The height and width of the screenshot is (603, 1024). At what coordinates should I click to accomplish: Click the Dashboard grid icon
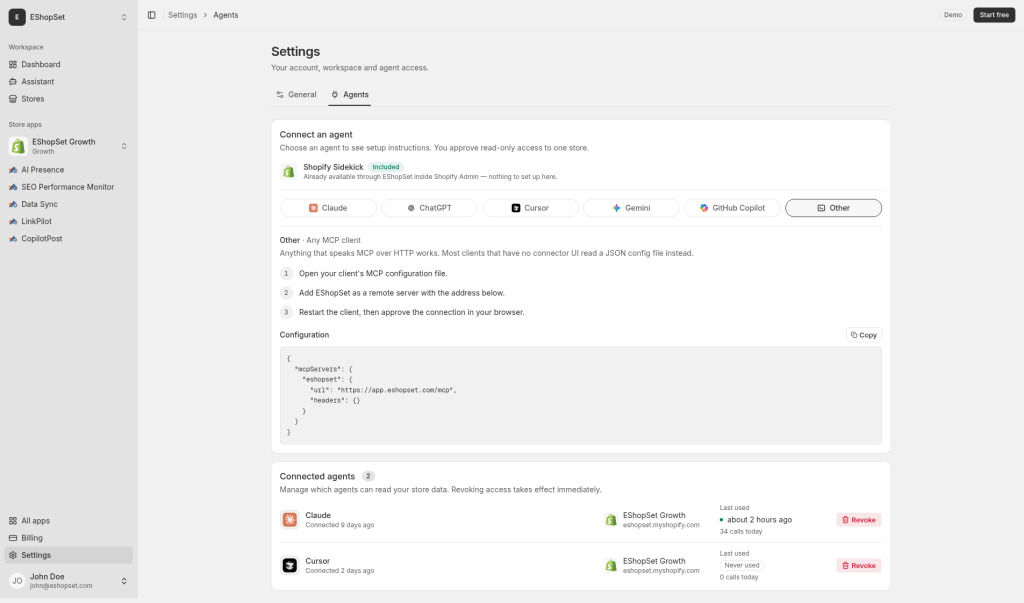pyautogui.click(x=13, y=64)
